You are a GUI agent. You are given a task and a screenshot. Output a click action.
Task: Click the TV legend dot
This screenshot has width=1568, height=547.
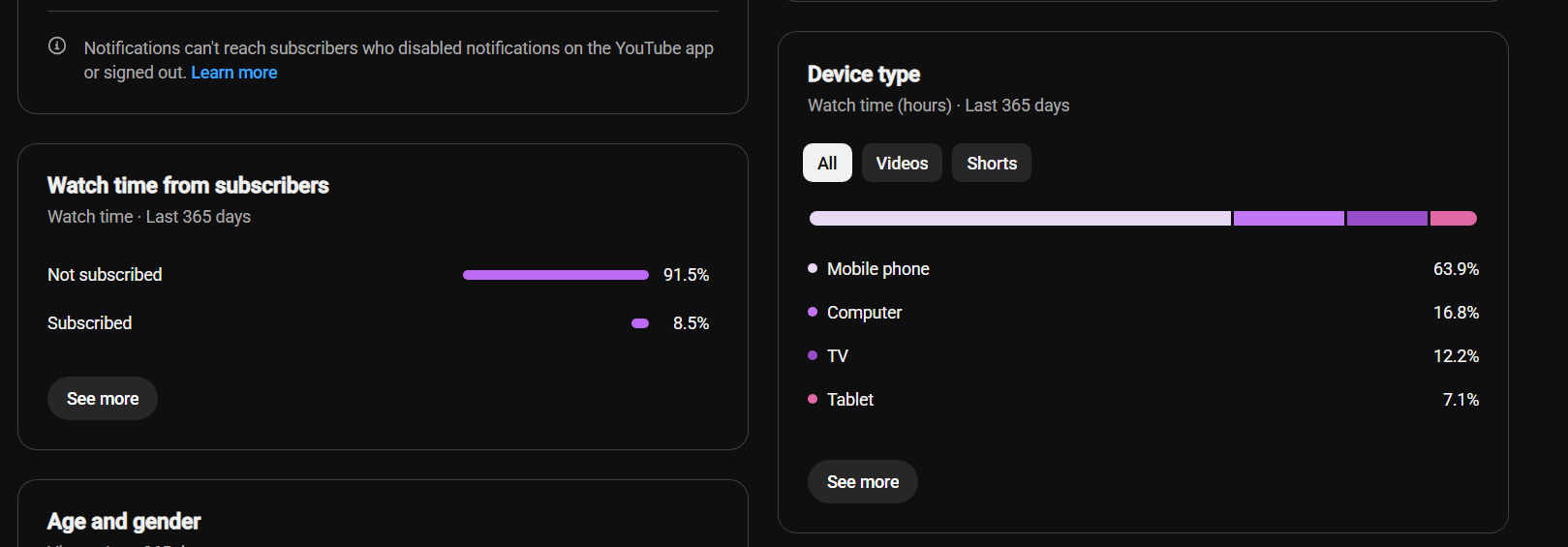[x=813, y=355]
